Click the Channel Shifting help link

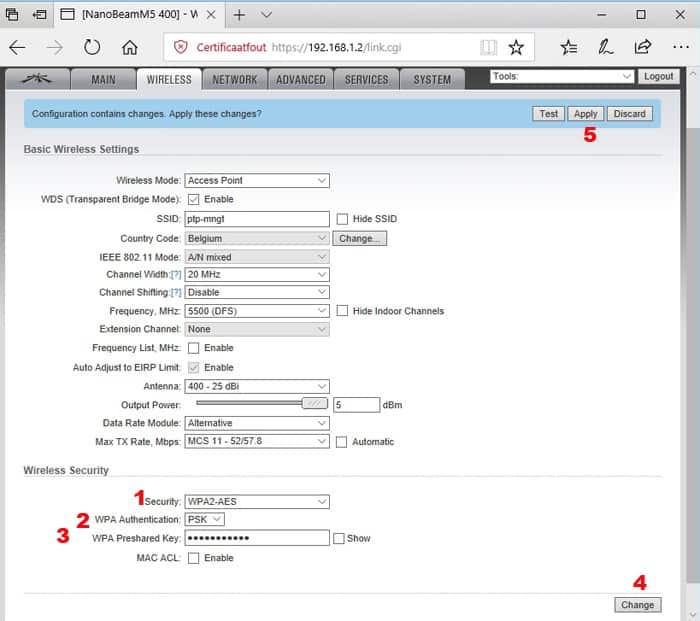click(176, 292)
